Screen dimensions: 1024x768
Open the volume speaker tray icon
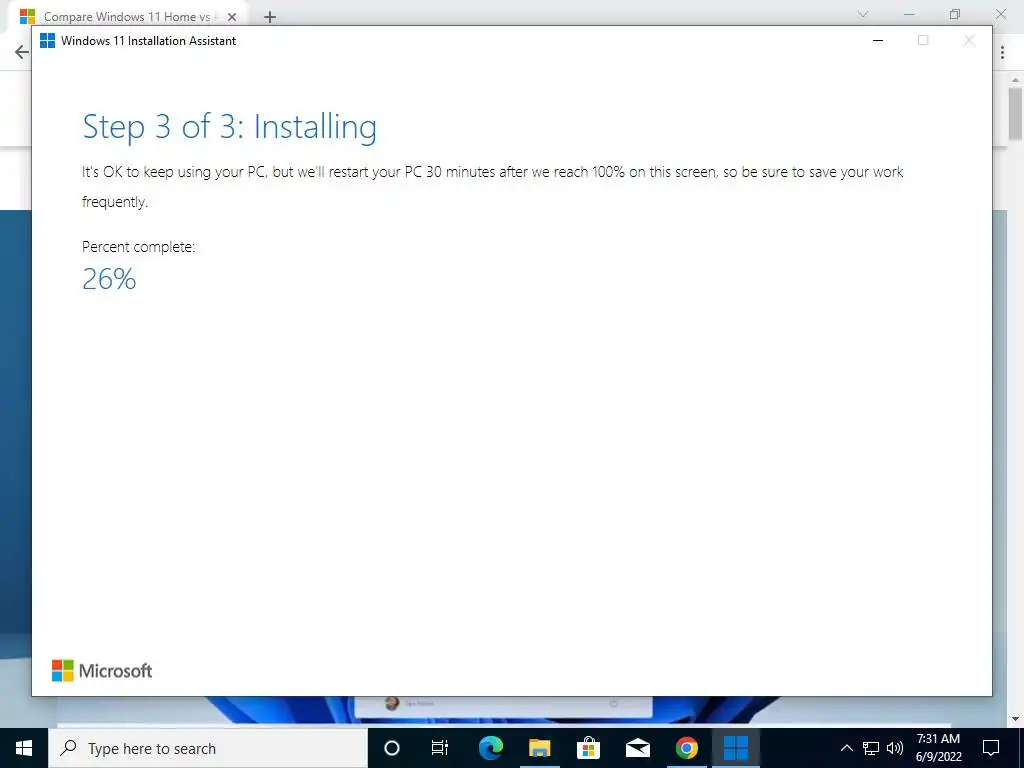[x=895, y=748]
